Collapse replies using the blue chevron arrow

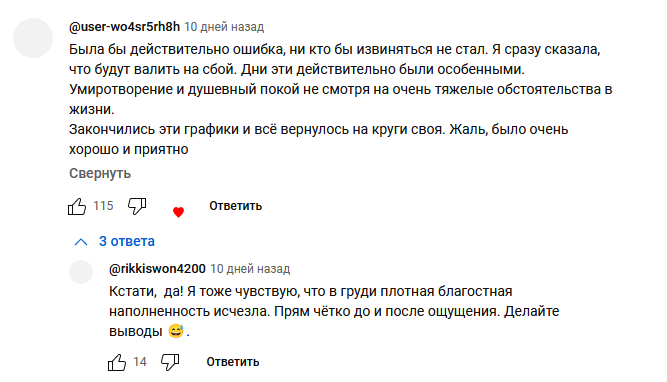coord(81,242)
